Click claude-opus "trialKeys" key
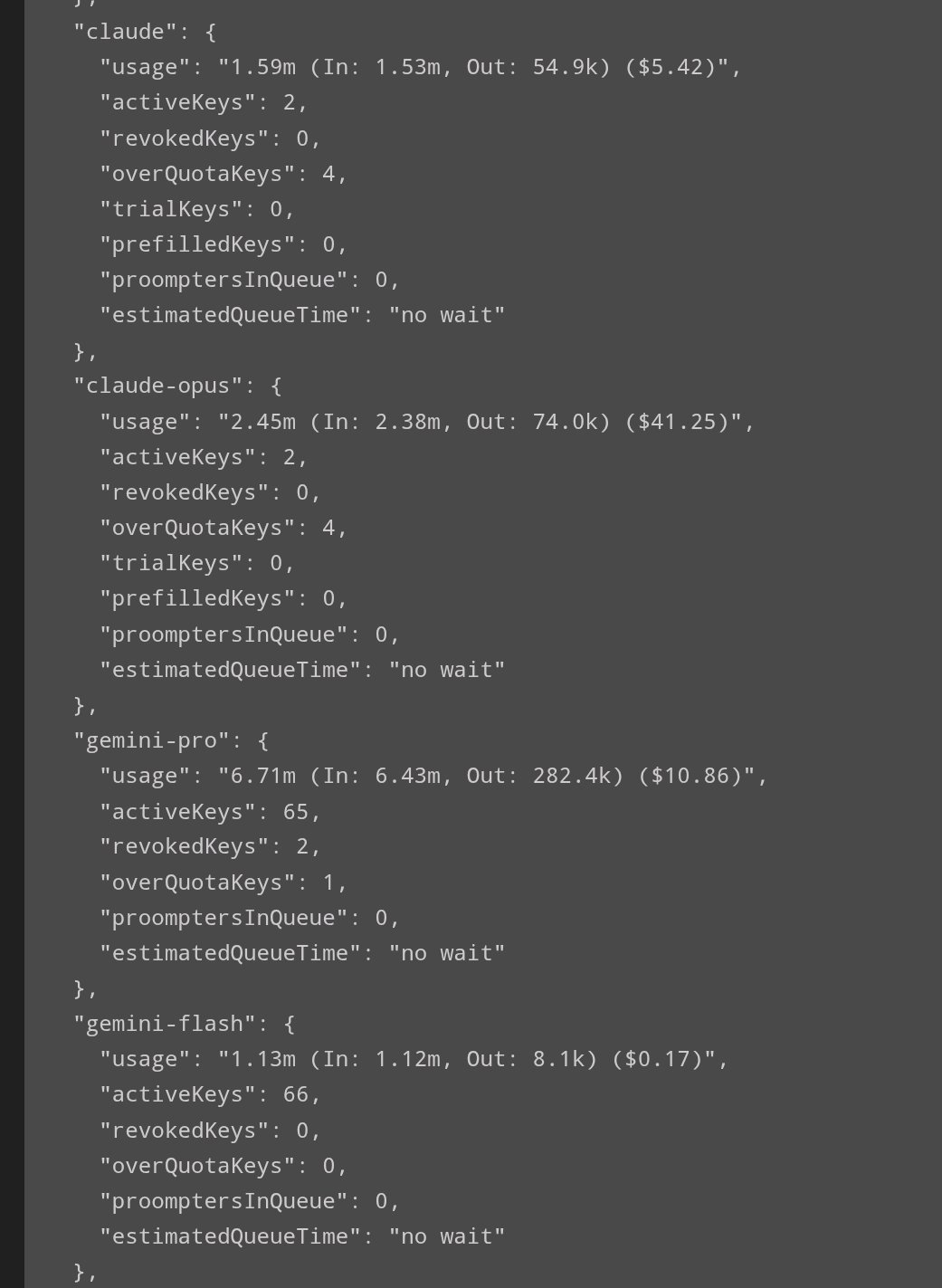This screenshot has height=1288, width=942. click(177, 563)
